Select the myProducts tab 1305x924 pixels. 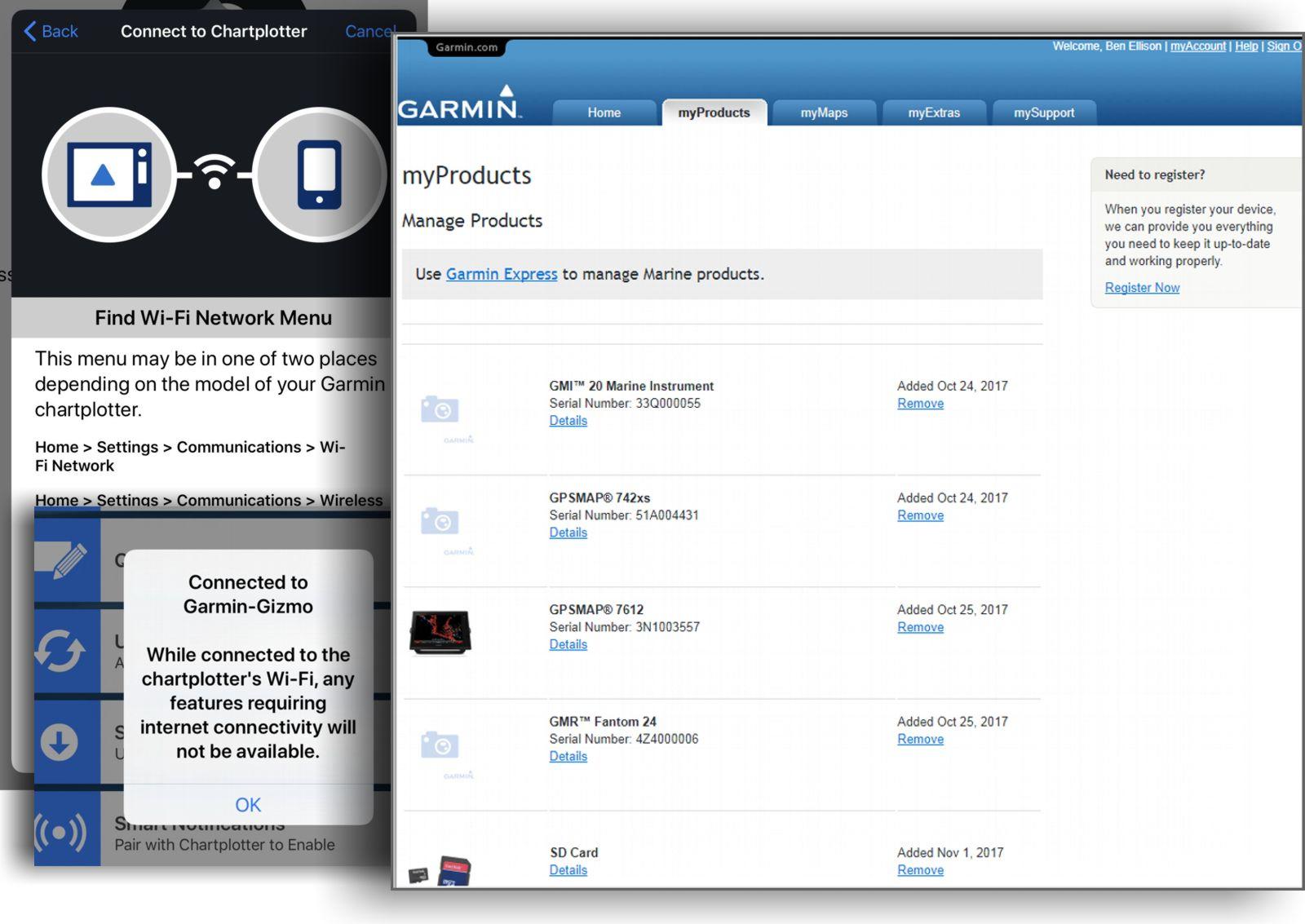714,113
